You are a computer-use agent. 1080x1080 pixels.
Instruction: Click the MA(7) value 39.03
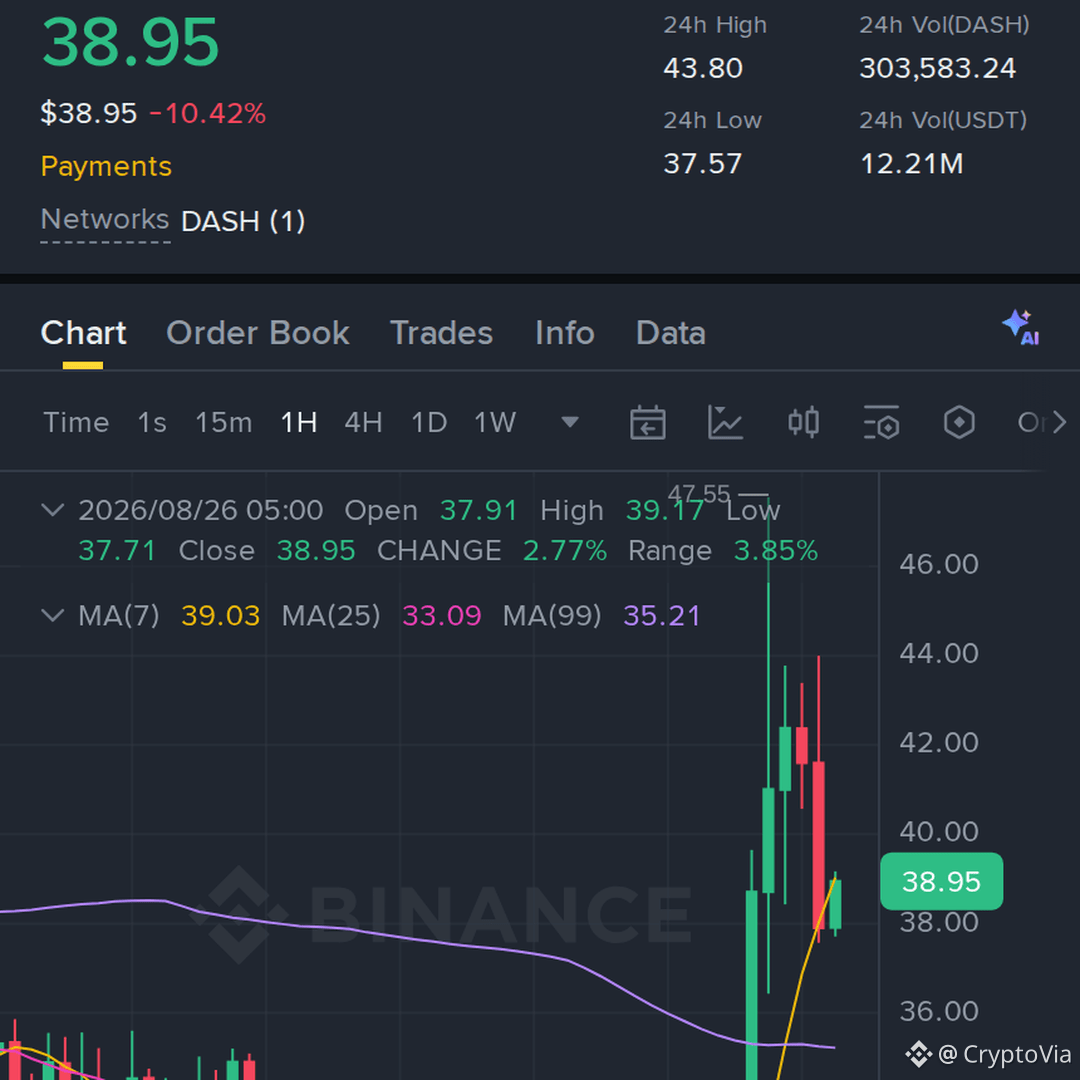point(220,616)
